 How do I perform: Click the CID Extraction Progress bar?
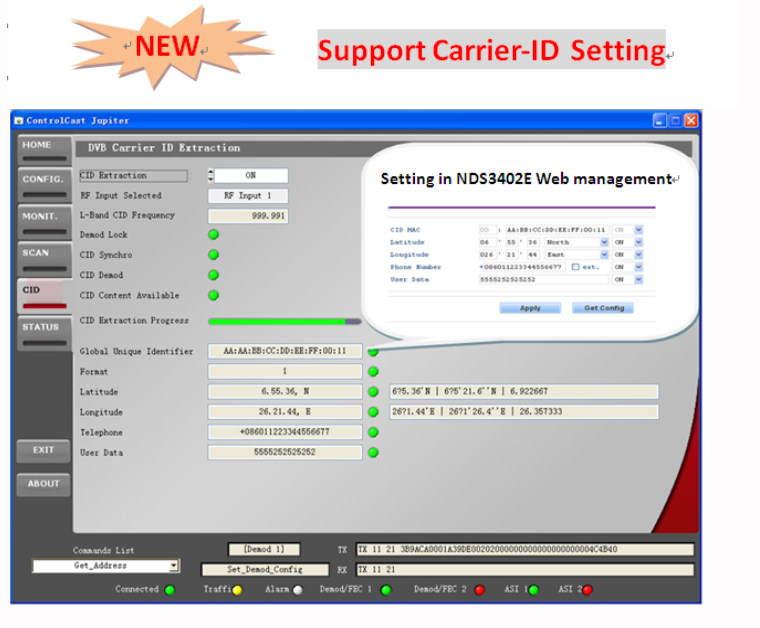pos(285,321)
